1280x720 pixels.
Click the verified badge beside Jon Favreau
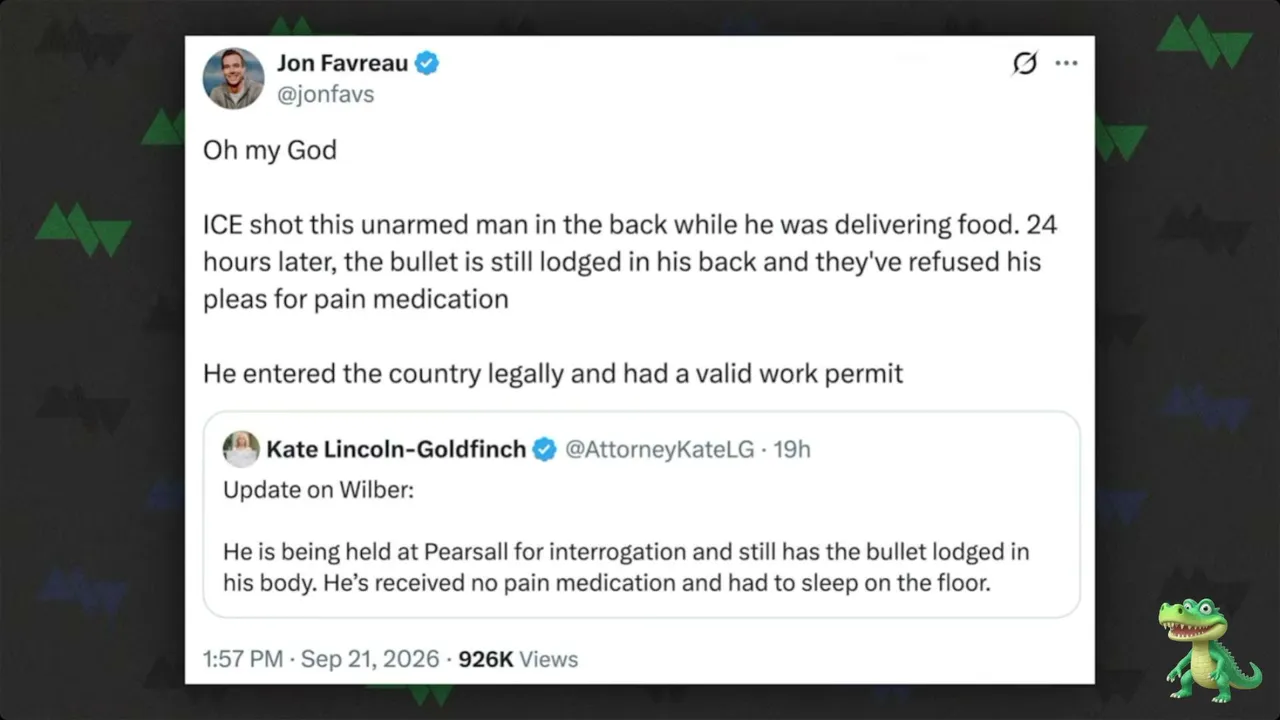tap(428, 64)
